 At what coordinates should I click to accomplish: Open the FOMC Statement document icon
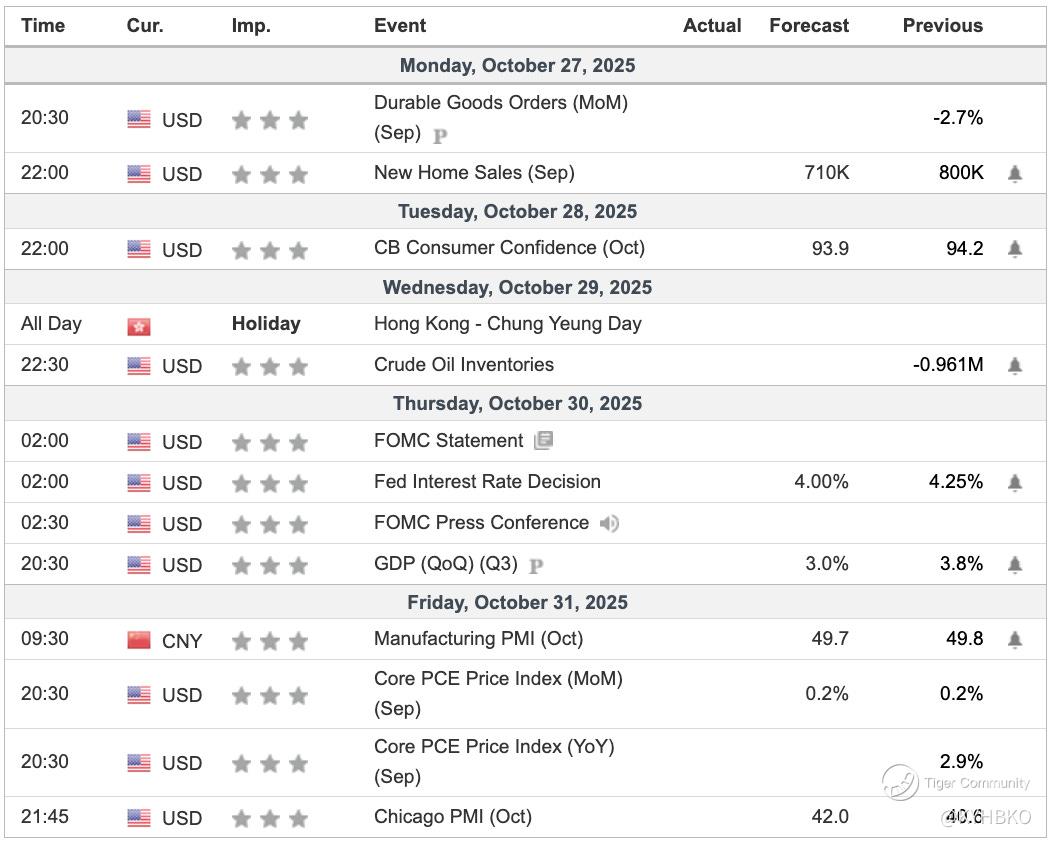click(543, 441)
